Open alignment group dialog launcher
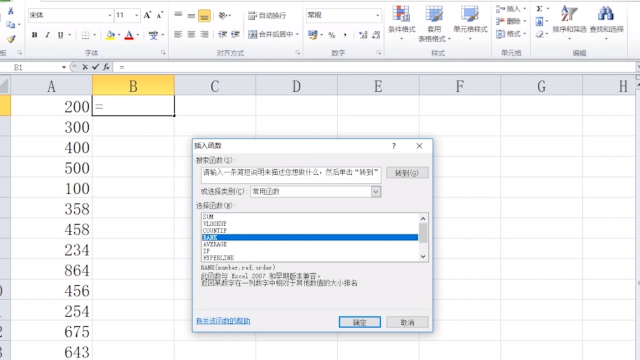This screenshot has height=360, width=640. pos(298,53)
